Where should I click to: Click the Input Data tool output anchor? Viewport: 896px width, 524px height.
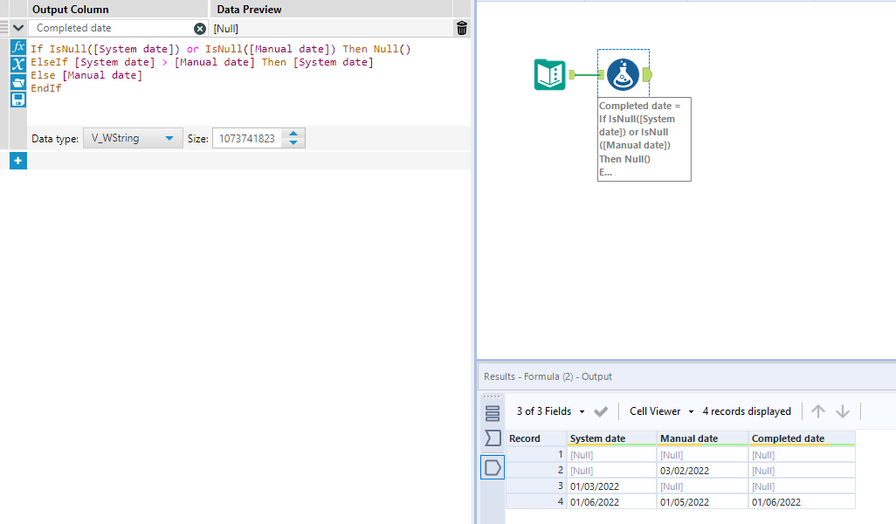click(x=572, y=74)
